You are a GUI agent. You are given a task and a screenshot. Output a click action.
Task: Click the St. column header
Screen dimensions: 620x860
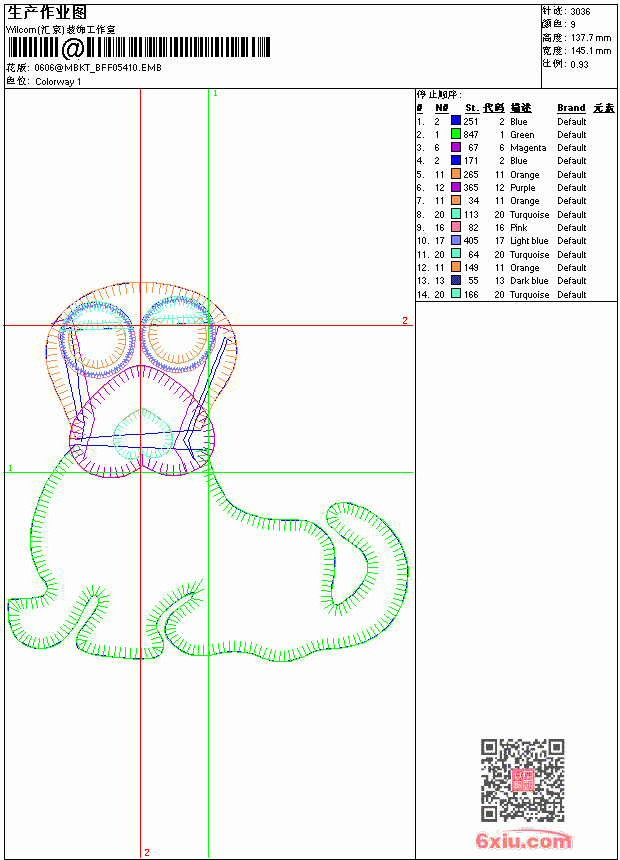coord(472,108)
